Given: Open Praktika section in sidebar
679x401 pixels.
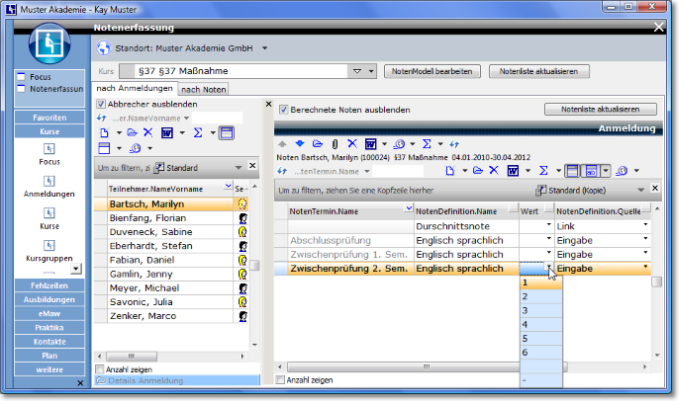Looking at the screenshot, I should [49, 327].
